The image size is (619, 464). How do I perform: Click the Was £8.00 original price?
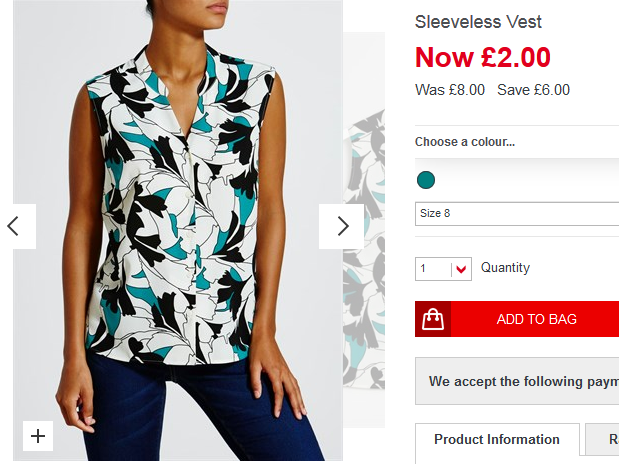point(450,90)
